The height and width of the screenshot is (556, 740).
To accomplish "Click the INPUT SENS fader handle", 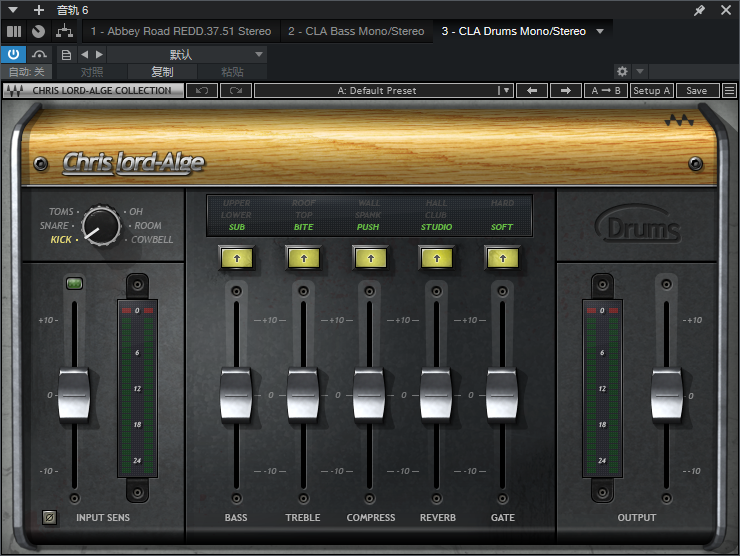I will pyautogui.click(x=74, y=395).
